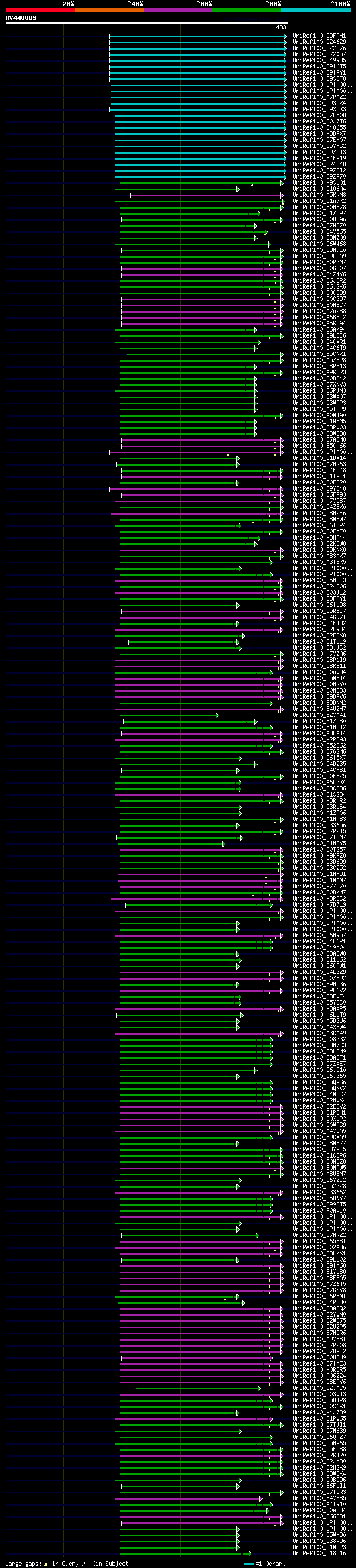Click the orange ~40% identity legend segment
Screen dimensions: 356x1568
click(x=109, y=10)
